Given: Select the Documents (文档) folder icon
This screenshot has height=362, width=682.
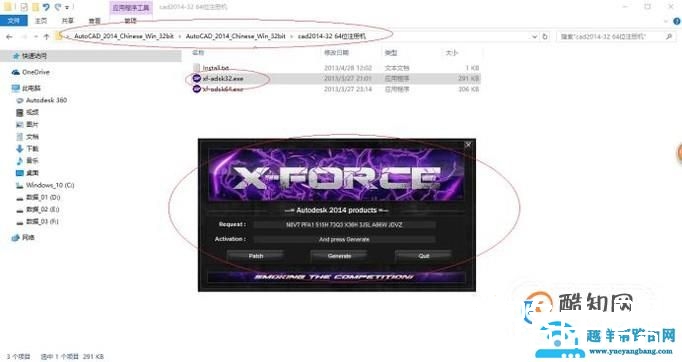Looking at the screenshot, I should (20, 137).
